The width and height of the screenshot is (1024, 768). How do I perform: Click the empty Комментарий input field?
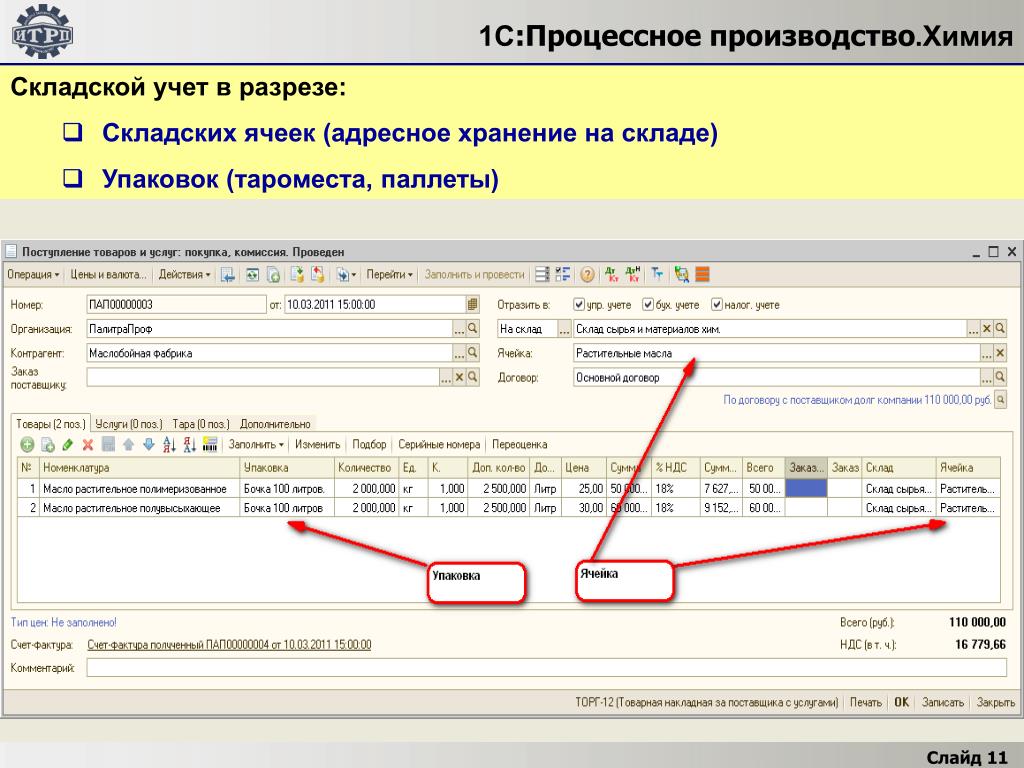click(547, 668)
